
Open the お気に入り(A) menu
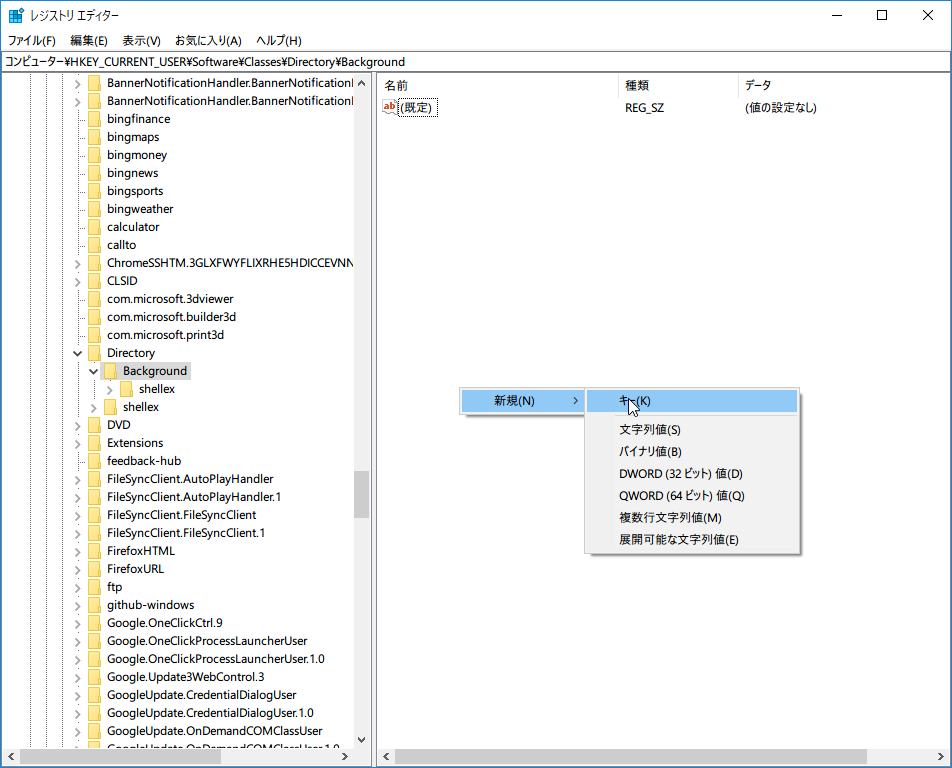[x=208, y=41]
